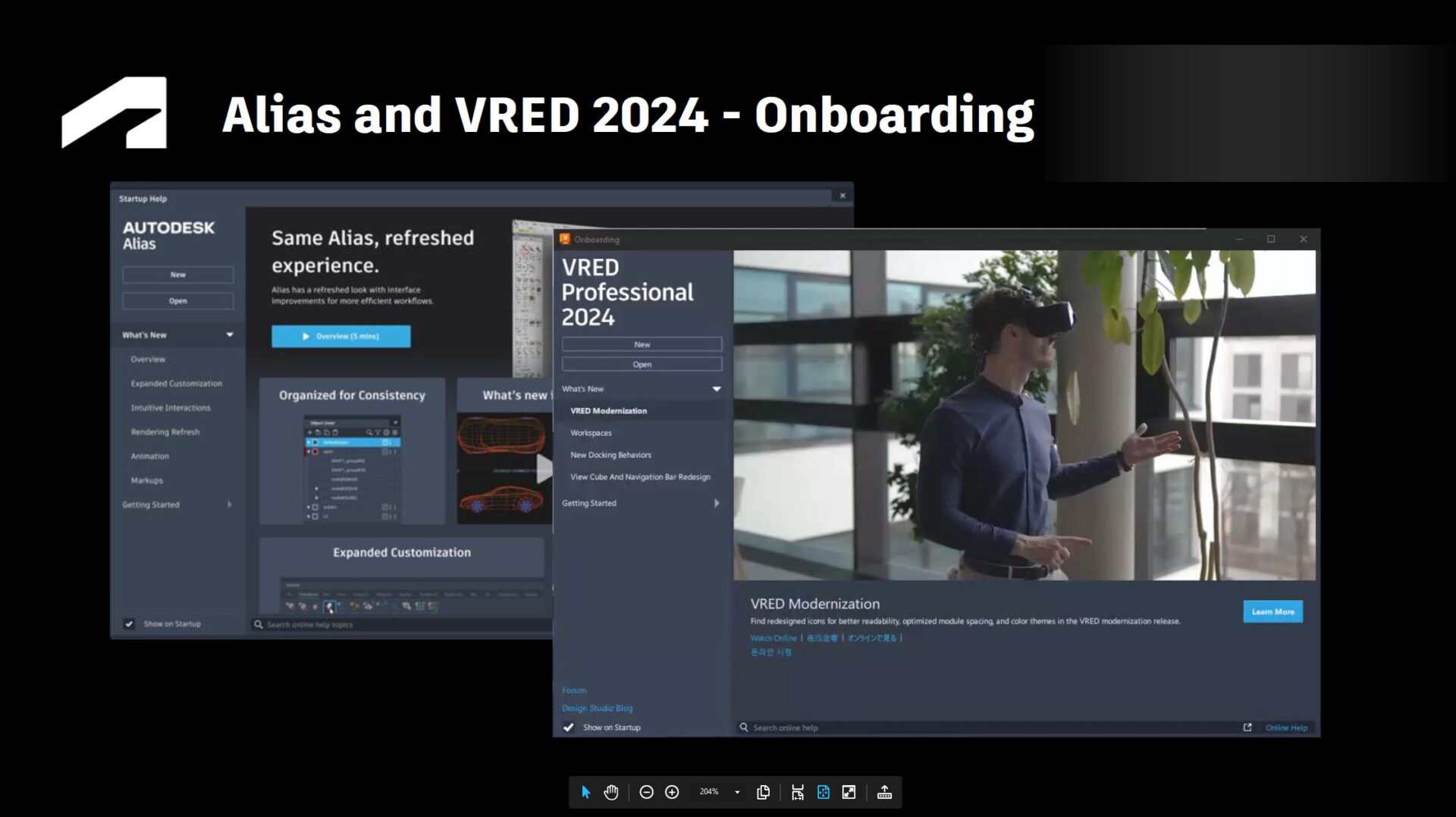
Task: Click the upload icon at the toolbar end
Action: (884, 792)
